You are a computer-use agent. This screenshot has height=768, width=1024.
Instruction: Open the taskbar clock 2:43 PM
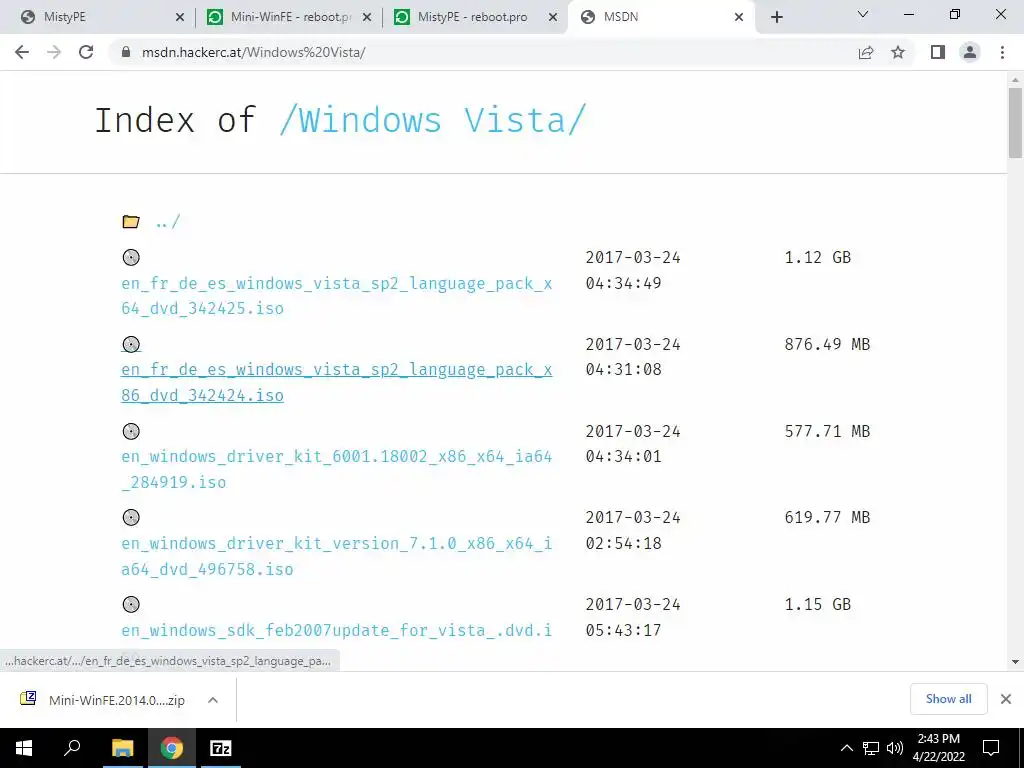point(938,748)
